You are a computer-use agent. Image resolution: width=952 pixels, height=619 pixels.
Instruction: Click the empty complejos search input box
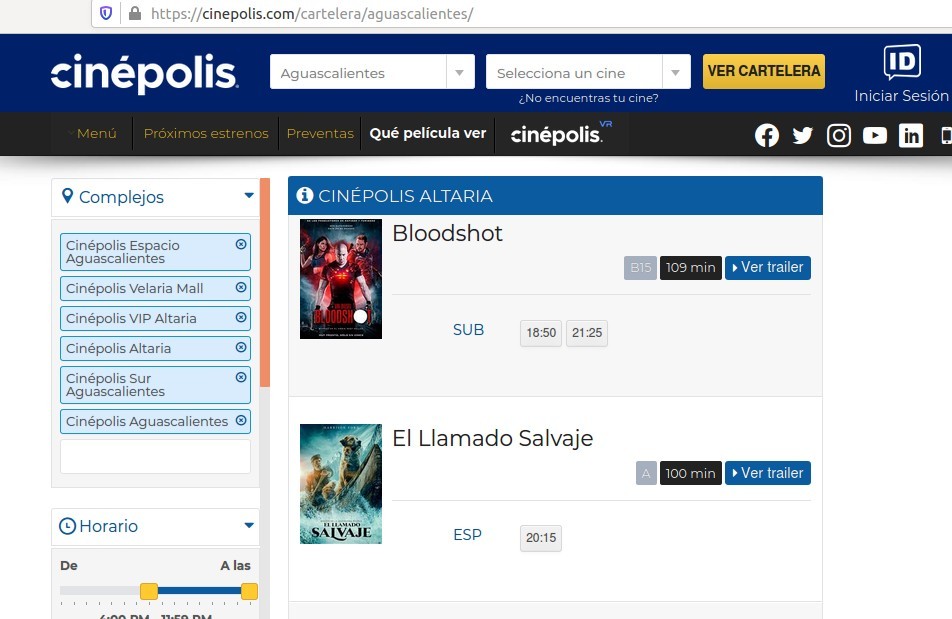[x=155, y=456]
